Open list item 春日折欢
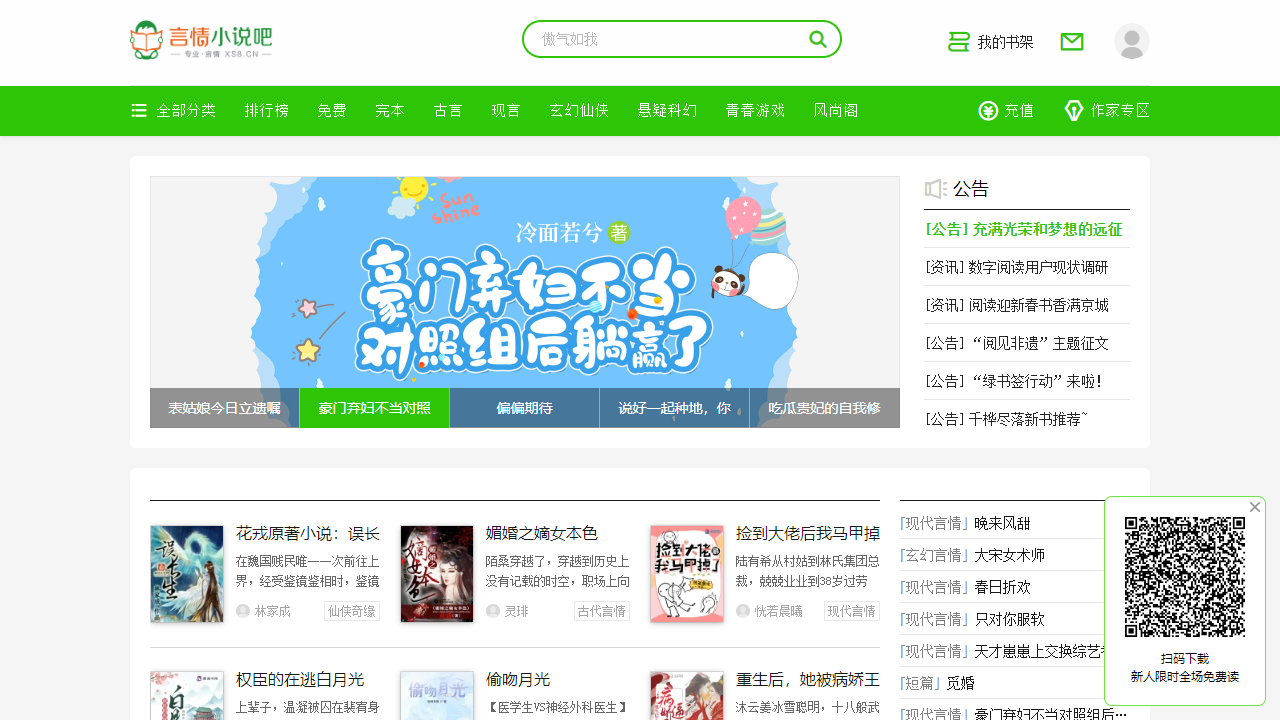This screenshot has height=720, width=1280. pos(1002,587)
